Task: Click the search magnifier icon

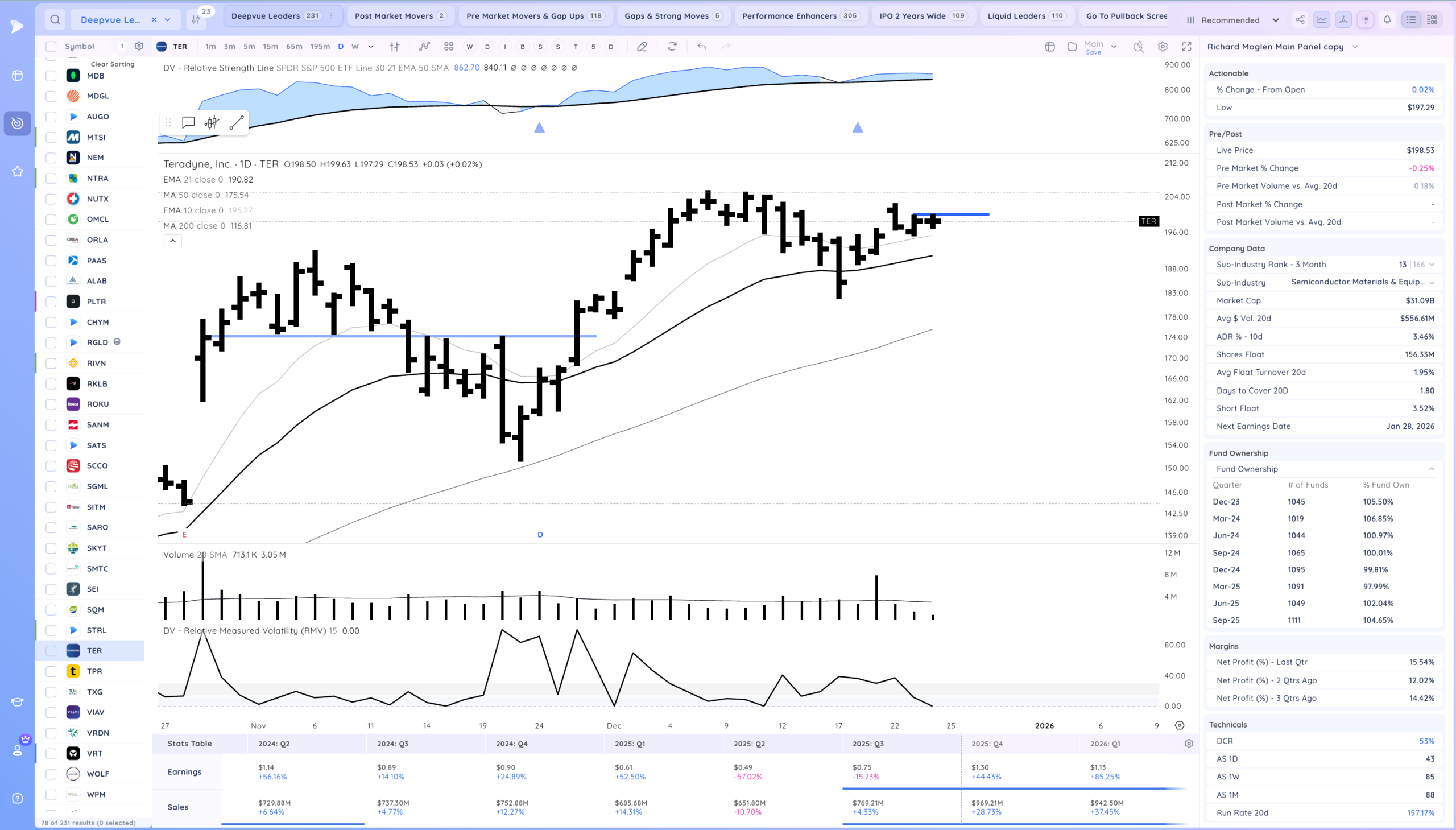Action: click(55, 20)
